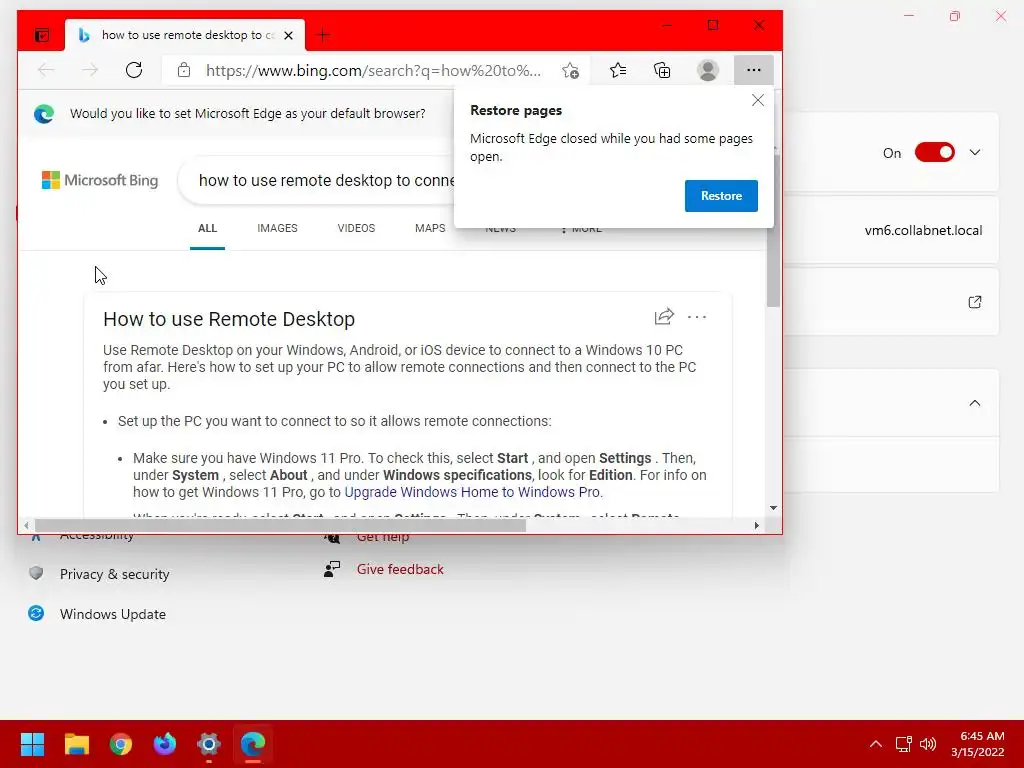Open the Windows Start menu
The height and width of the screenshot is (768, 1024).
[32, 744]
